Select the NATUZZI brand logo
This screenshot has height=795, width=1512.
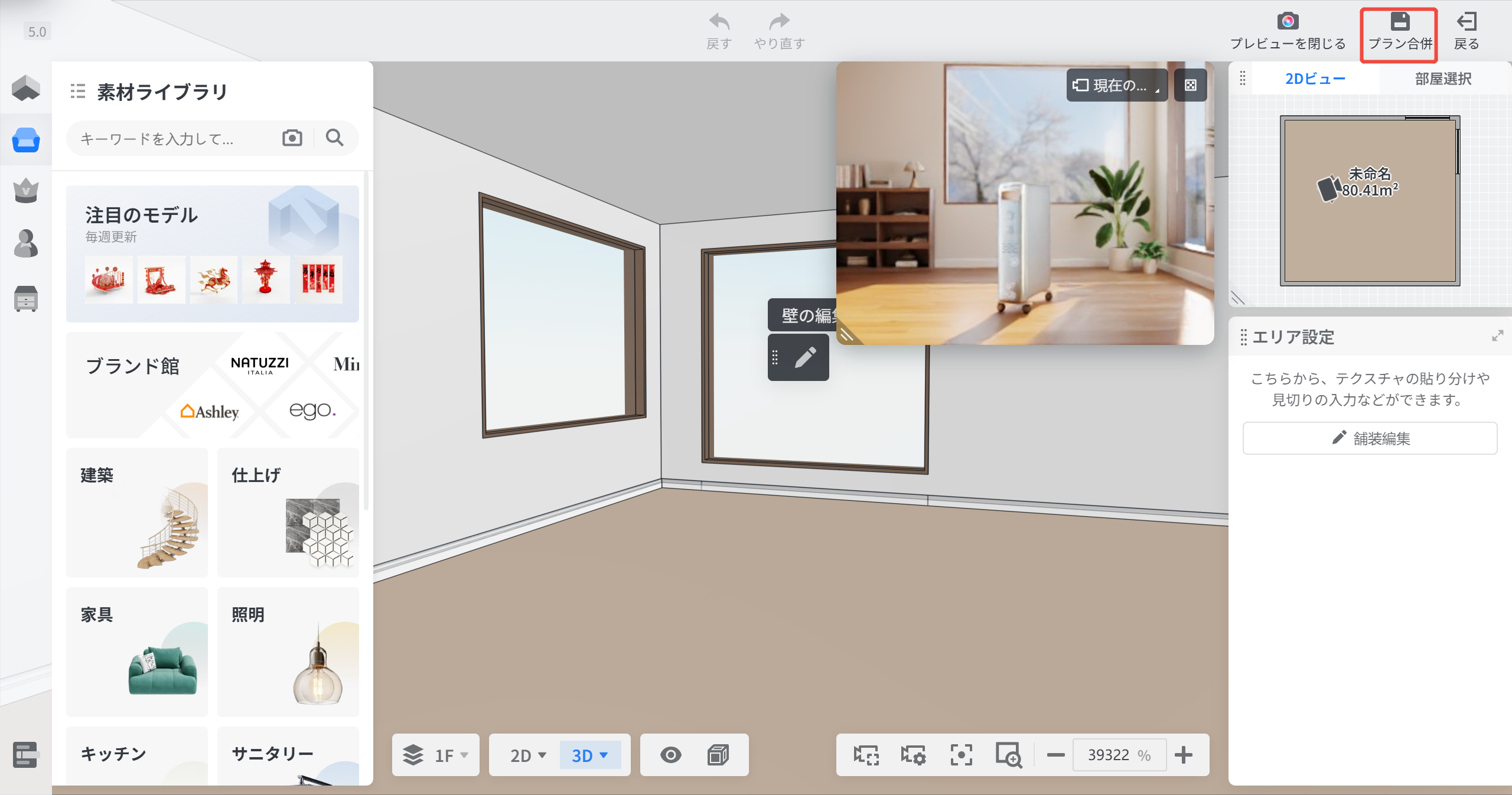coord(260,364)
